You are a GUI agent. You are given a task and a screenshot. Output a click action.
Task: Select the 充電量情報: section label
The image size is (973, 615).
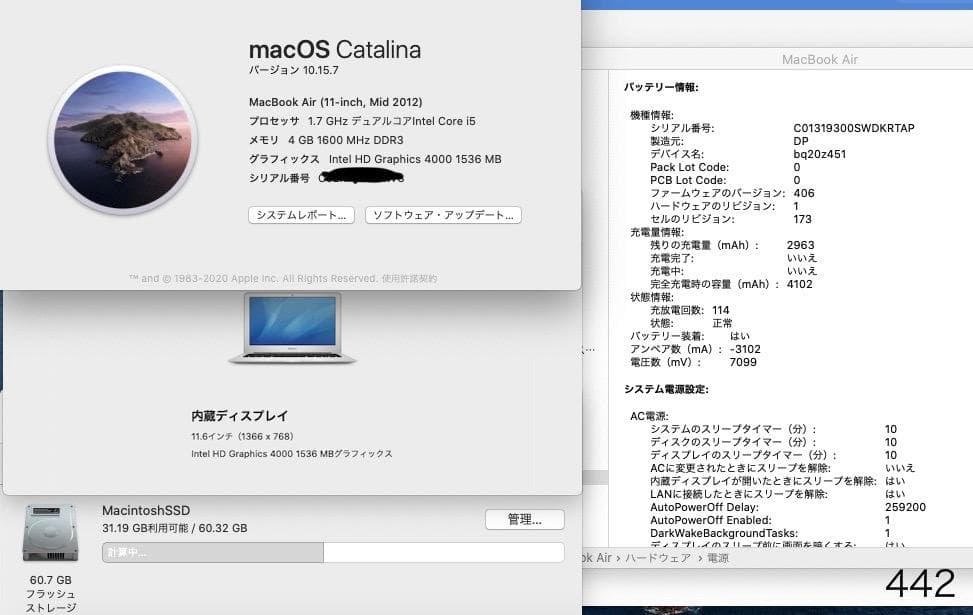657,232
